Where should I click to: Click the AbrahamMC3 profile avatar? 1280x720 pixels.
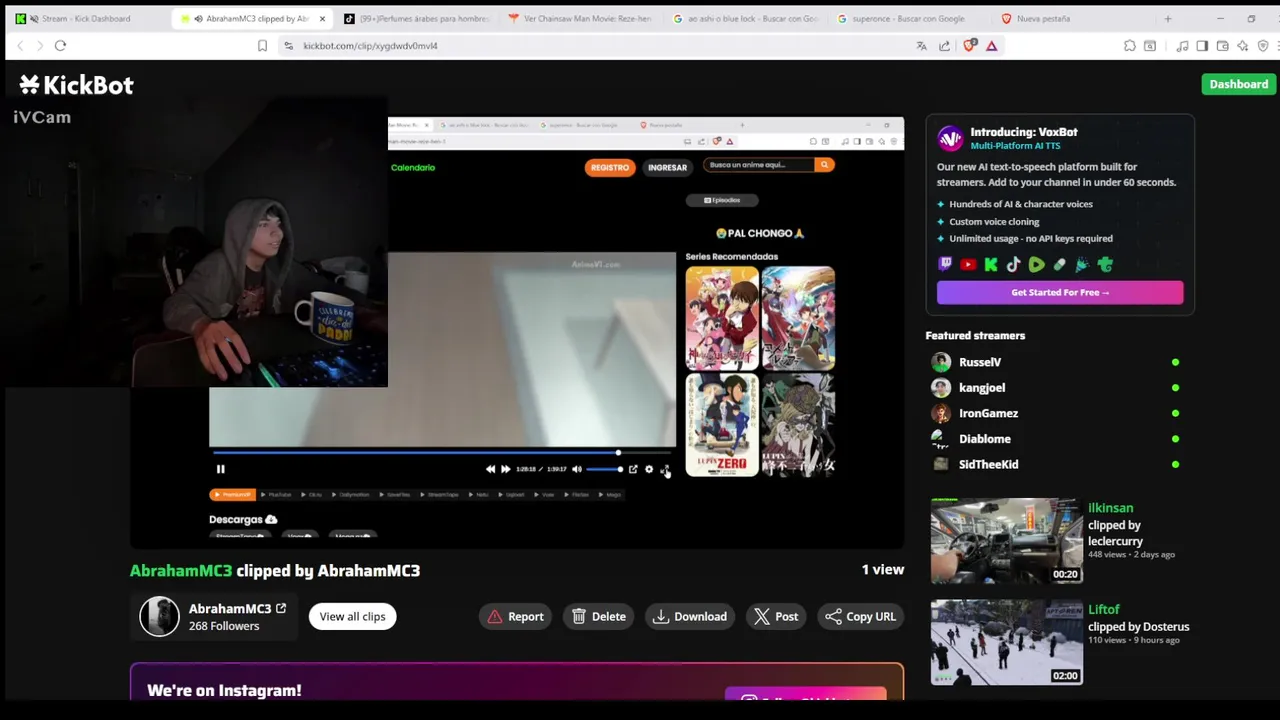[x=159, y=616]
